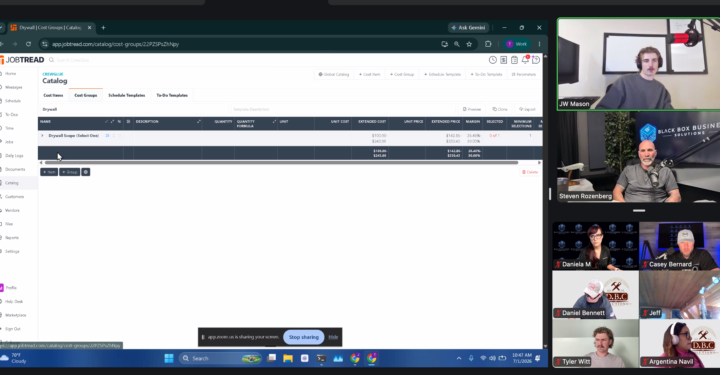Click the browser zoom magnifier icon
This screenshot has height=375, width=720.
coord(456,44)
